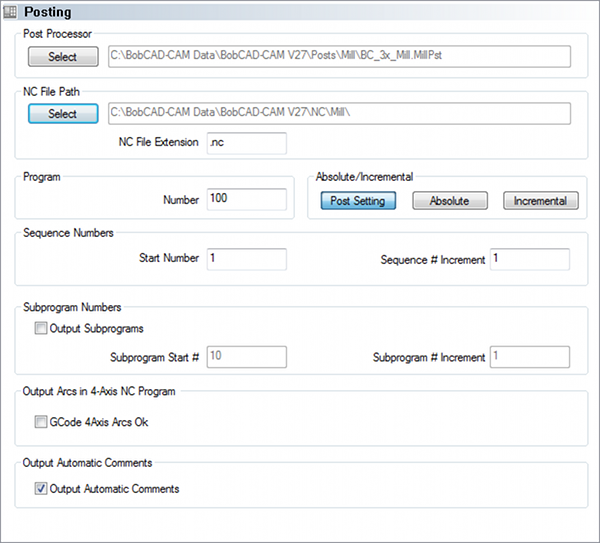
Task: Click the Program Number field
Action: 246,199
